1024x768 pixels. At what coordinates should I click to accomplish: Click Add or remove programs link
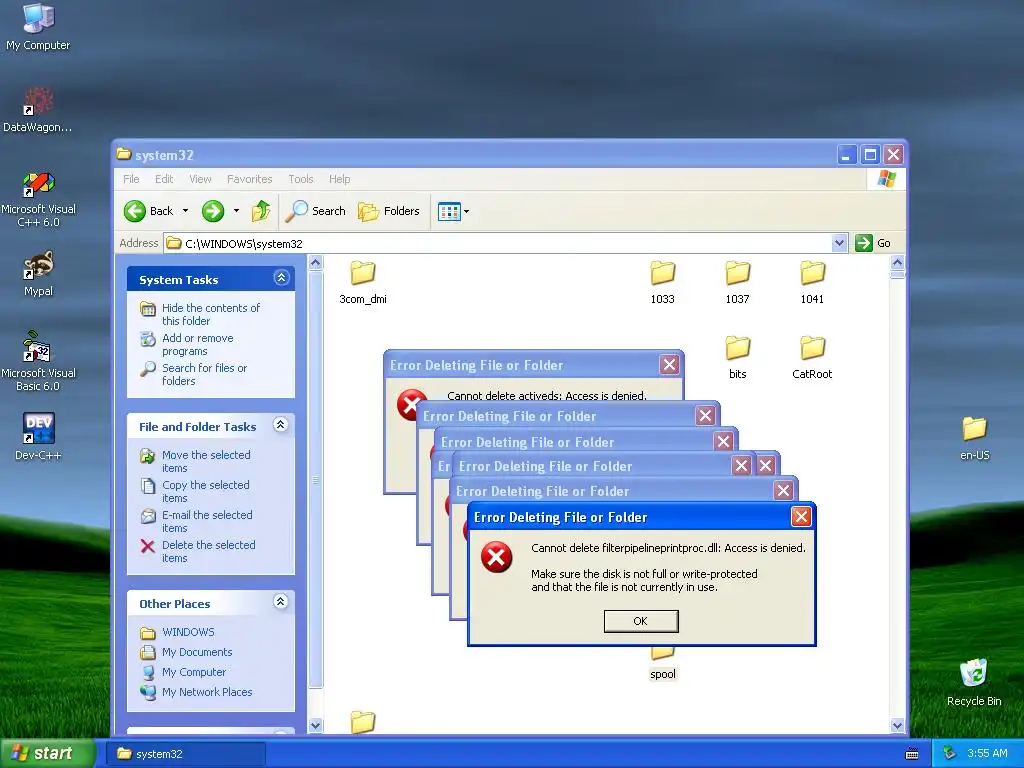197,344
